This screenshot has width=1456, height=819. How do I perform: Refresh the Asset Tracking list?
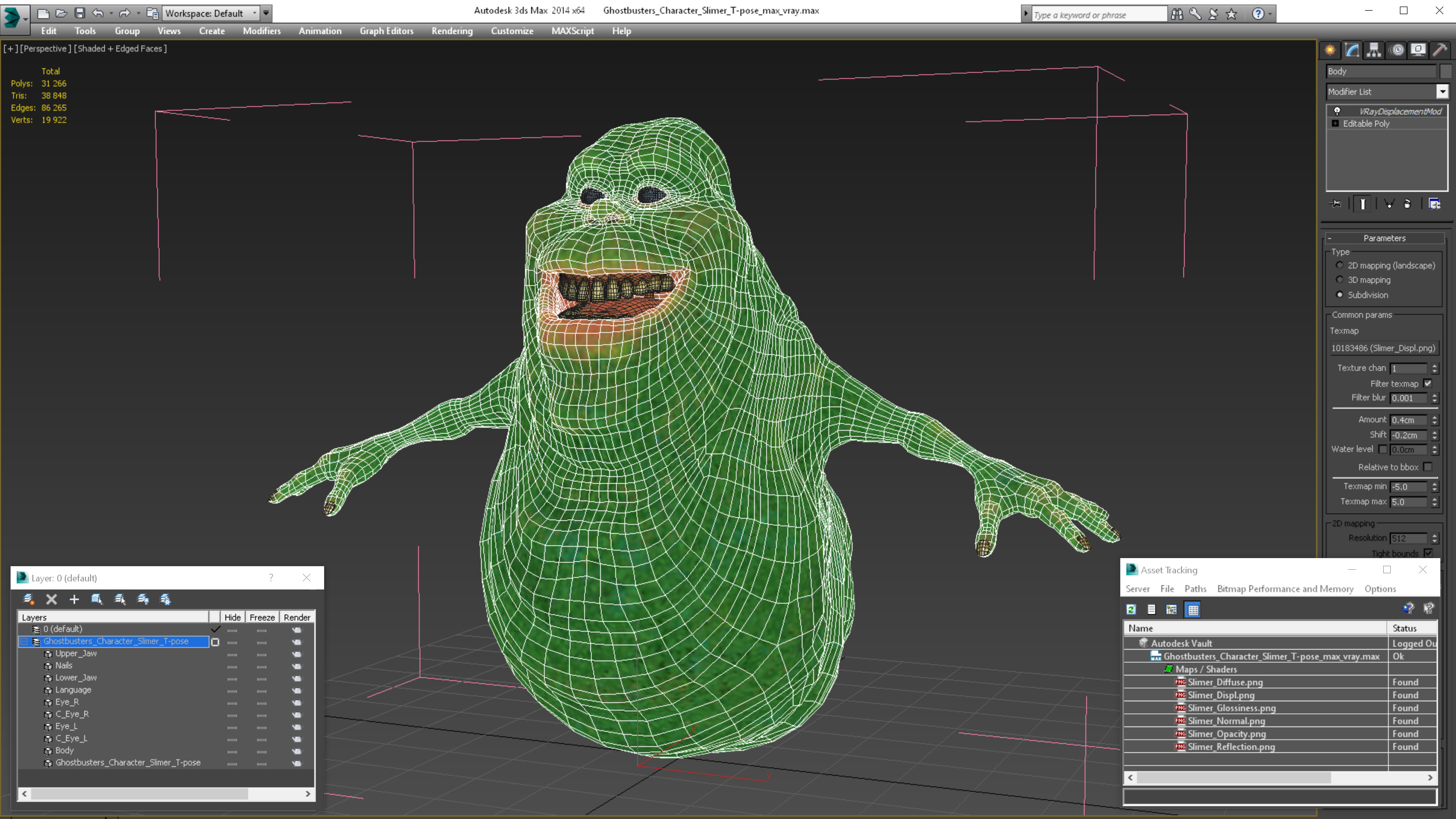[x=1131, y=609]
